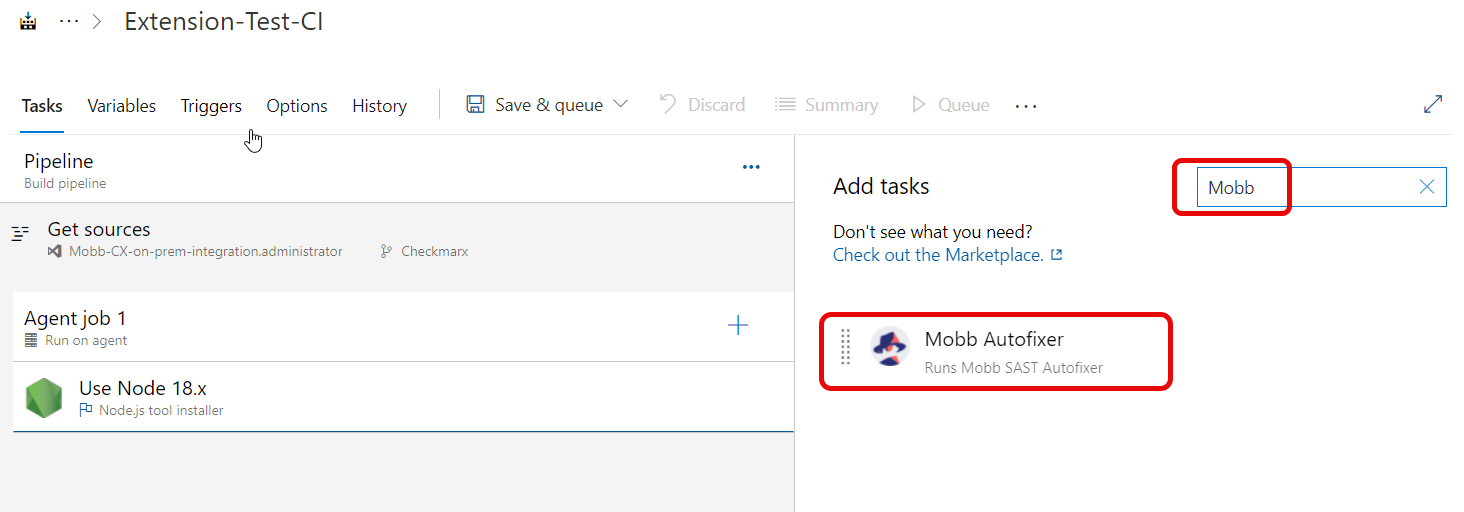Clear the Mobb search text
This screenshot has height=512, width=1464.
(1427, 187)
